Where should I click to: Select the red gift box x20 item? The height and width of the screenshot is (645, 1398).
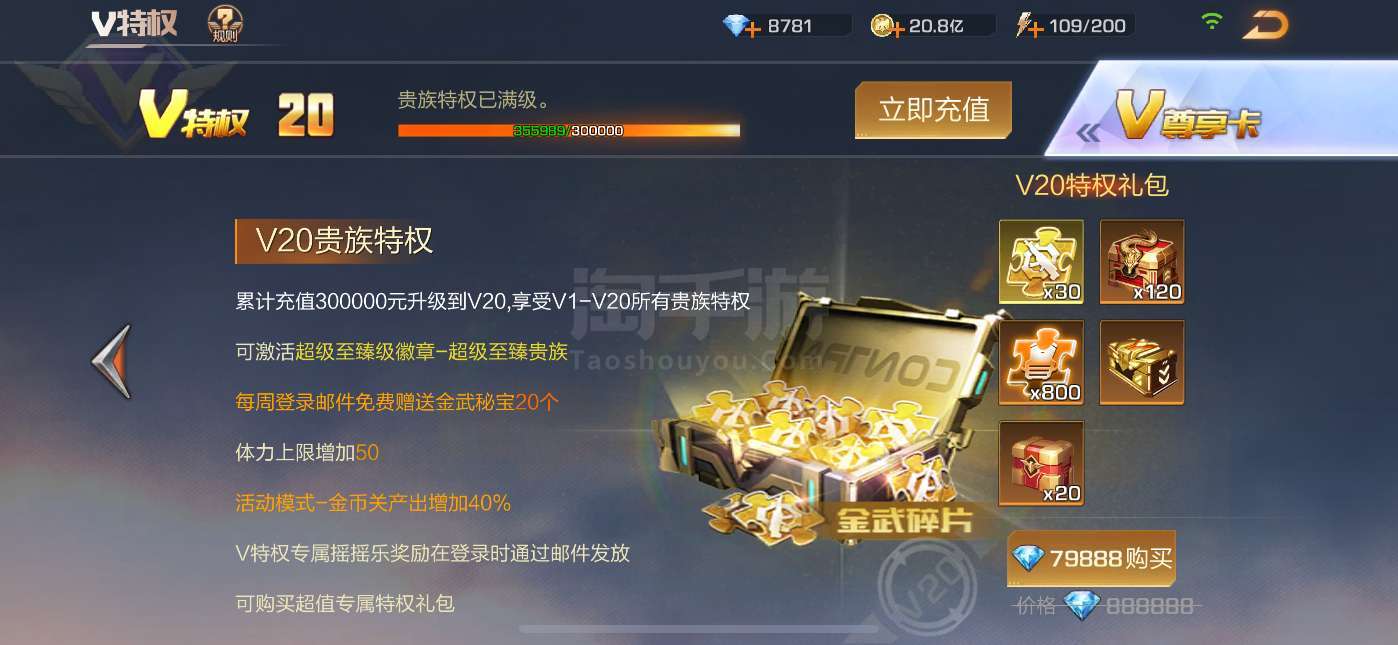coord(1041,463)
